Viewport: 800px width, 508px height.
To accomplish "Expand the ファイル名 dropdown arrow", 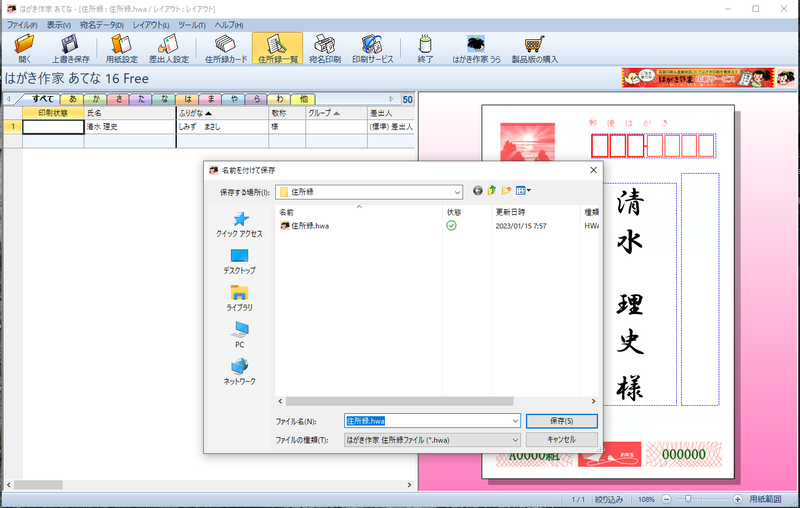I will coord(515,421).
